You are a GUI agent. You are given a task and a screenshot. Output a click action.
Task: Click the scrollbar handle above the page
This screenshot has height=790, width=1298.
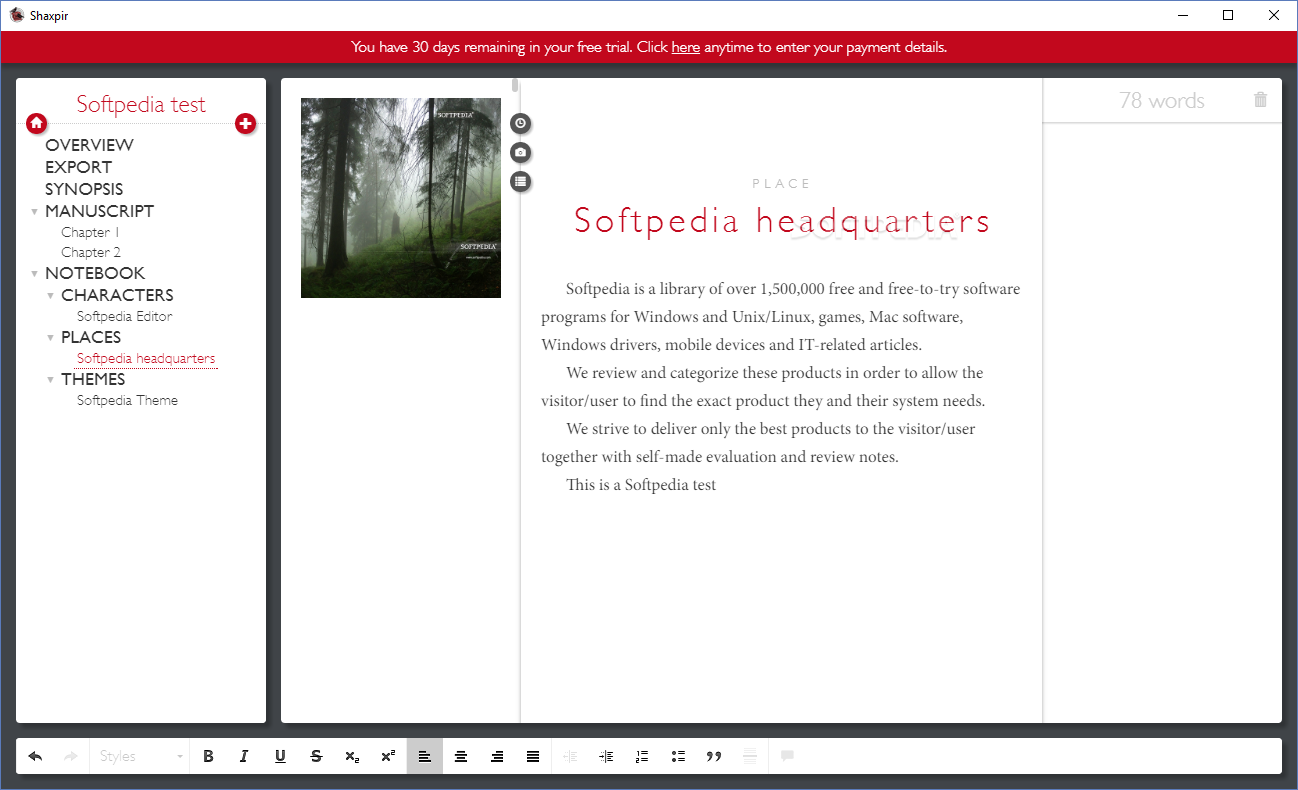point(515,85)
